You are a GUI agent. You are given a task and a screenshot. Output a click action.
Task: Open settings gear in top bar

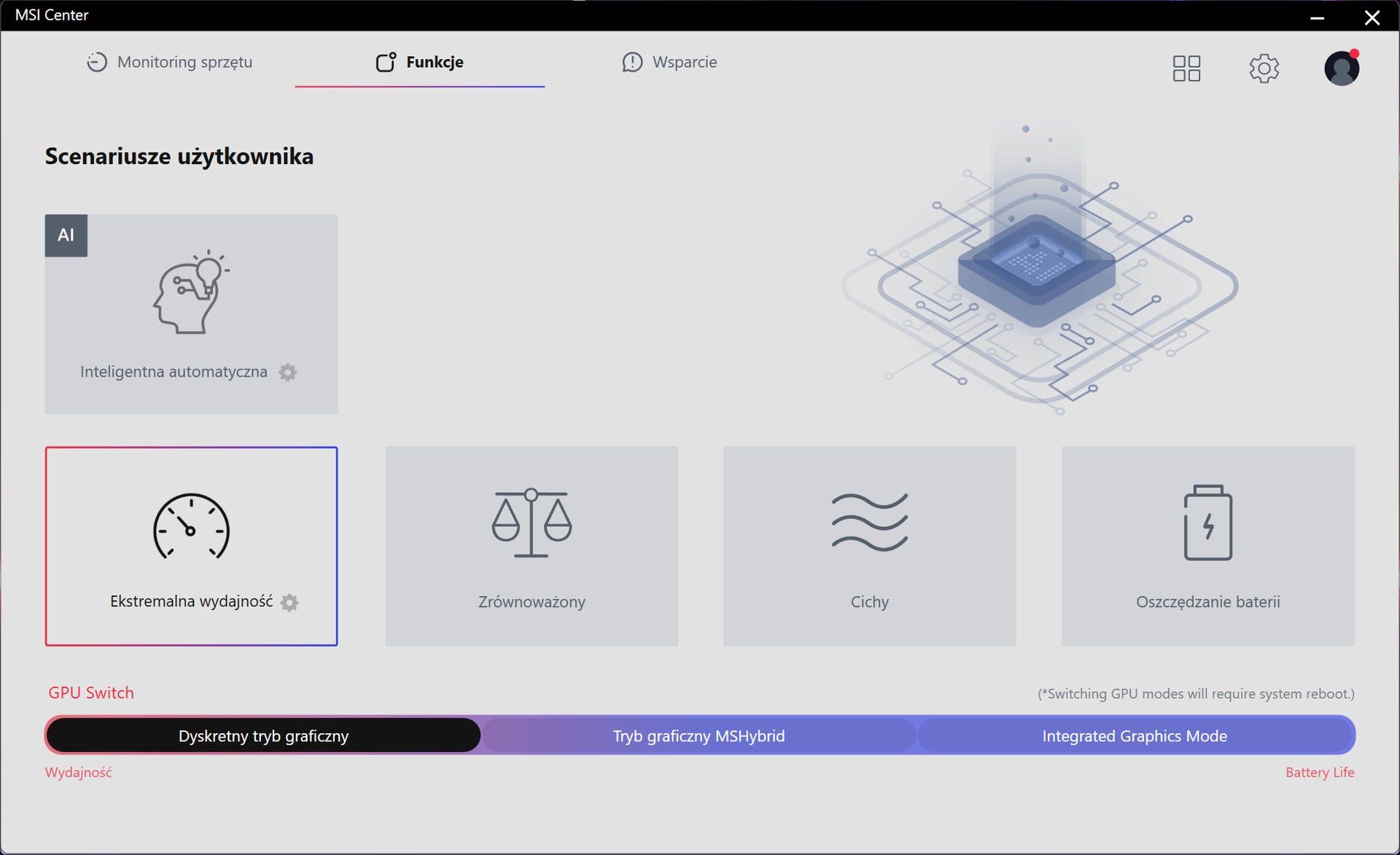click(1264, 69)
